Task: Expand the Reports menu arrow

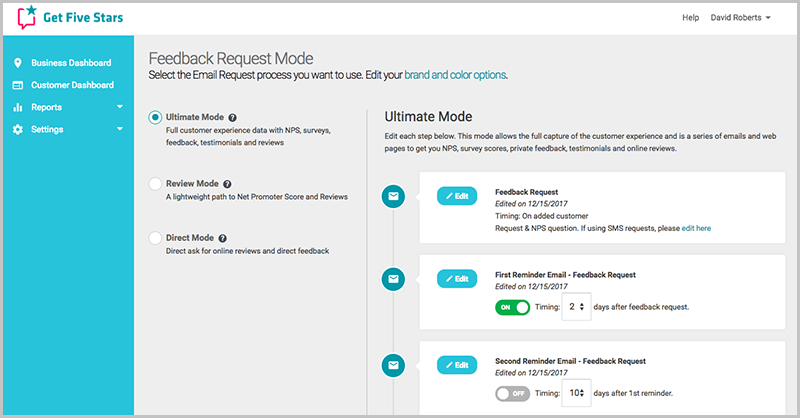Action: (x=120, y=107)
